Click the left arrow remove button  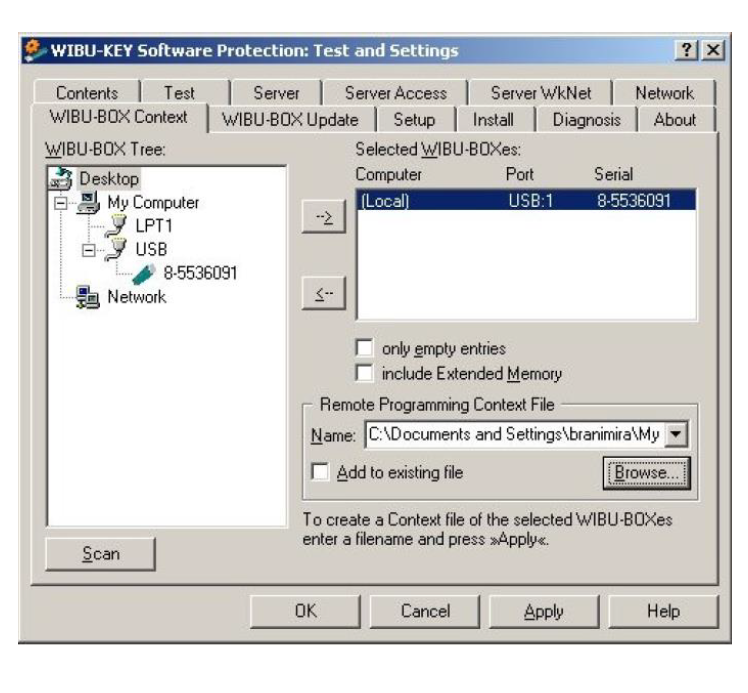tap(324, 293)
